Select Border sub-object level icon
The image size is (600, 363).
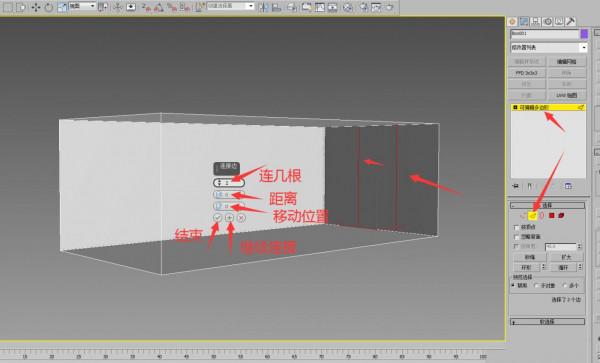tap(542, 216)
